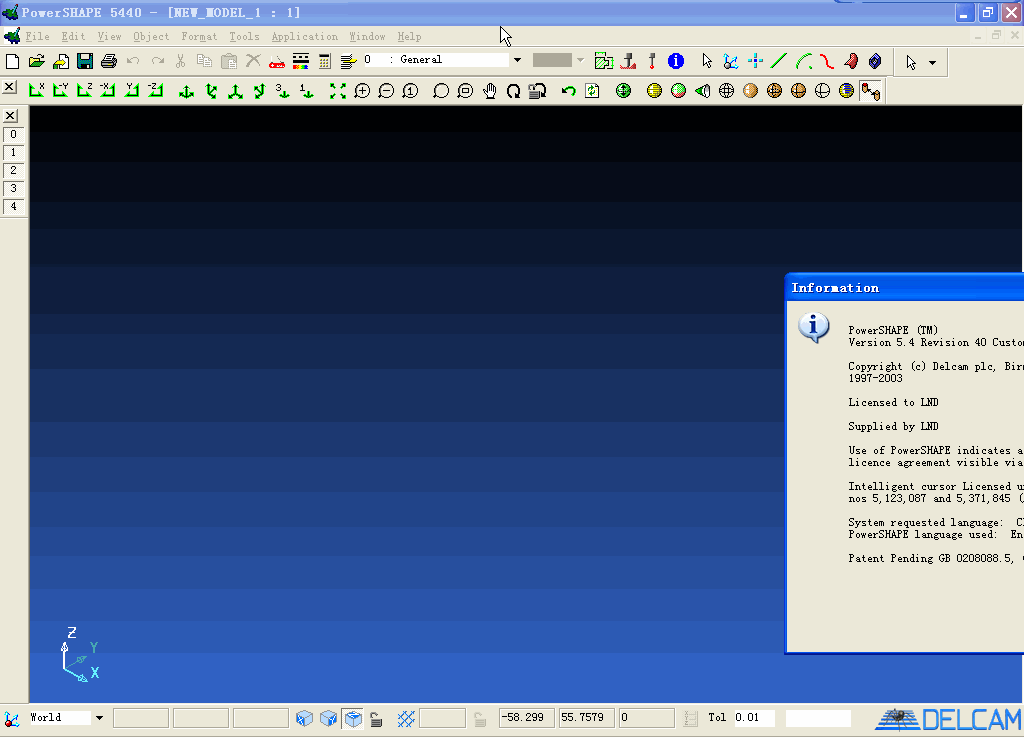This screenshot has width=1024, height=738.
Task: Open the Swiss-knife tools icon
Action: click(277, 61)
